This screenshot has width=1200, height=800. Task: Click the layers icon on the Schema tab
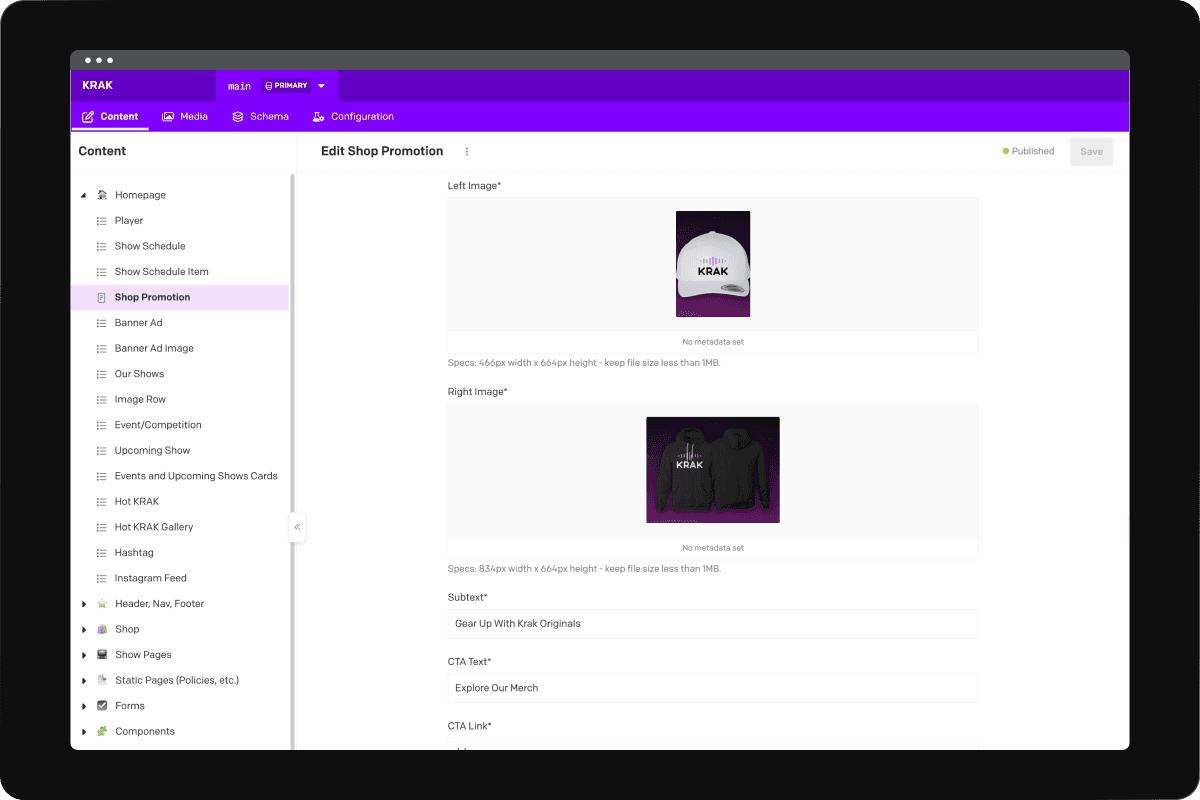[238, 116]
